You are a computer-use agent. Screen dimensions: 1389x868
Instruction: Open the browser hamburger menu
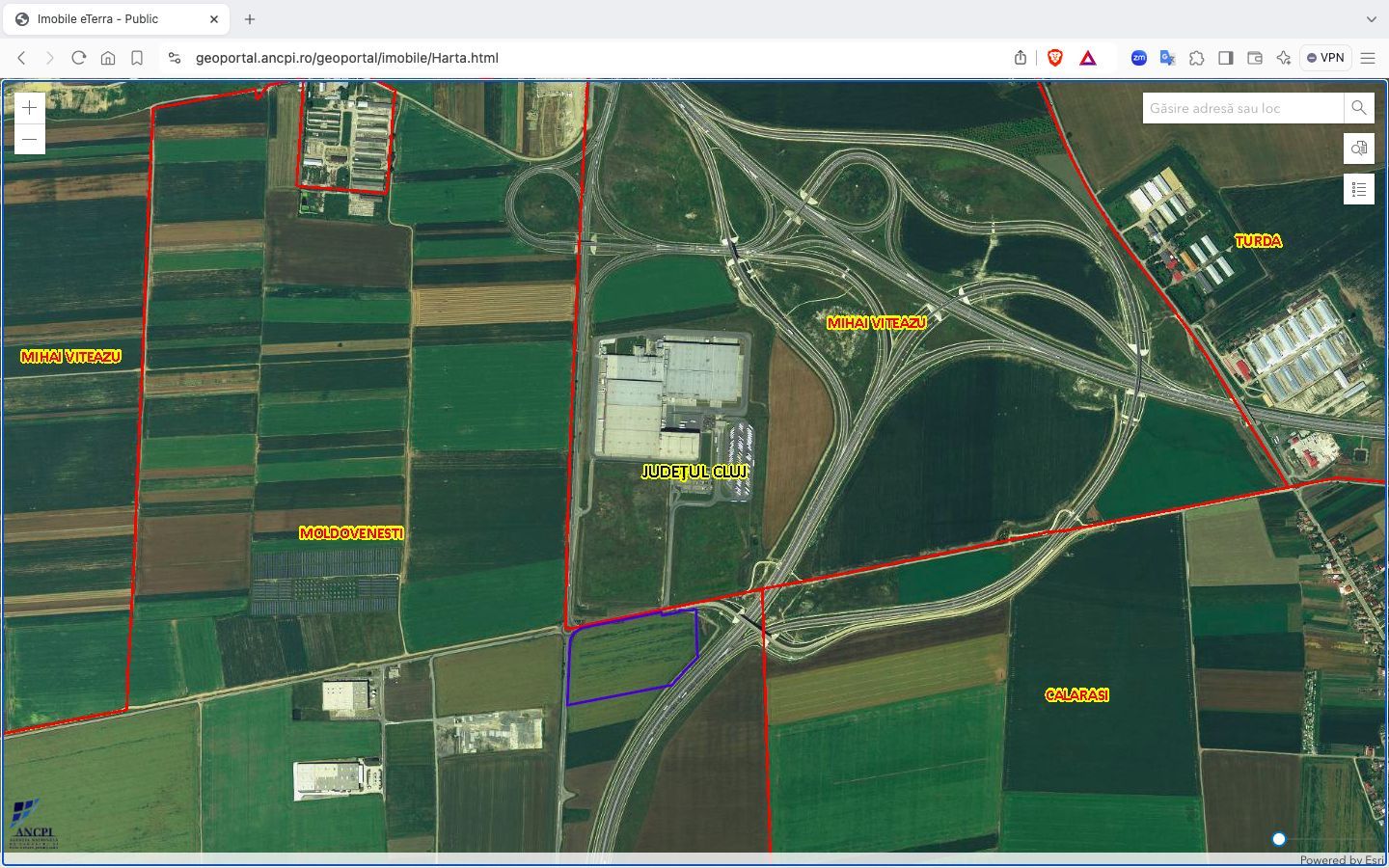point(1369,58)
